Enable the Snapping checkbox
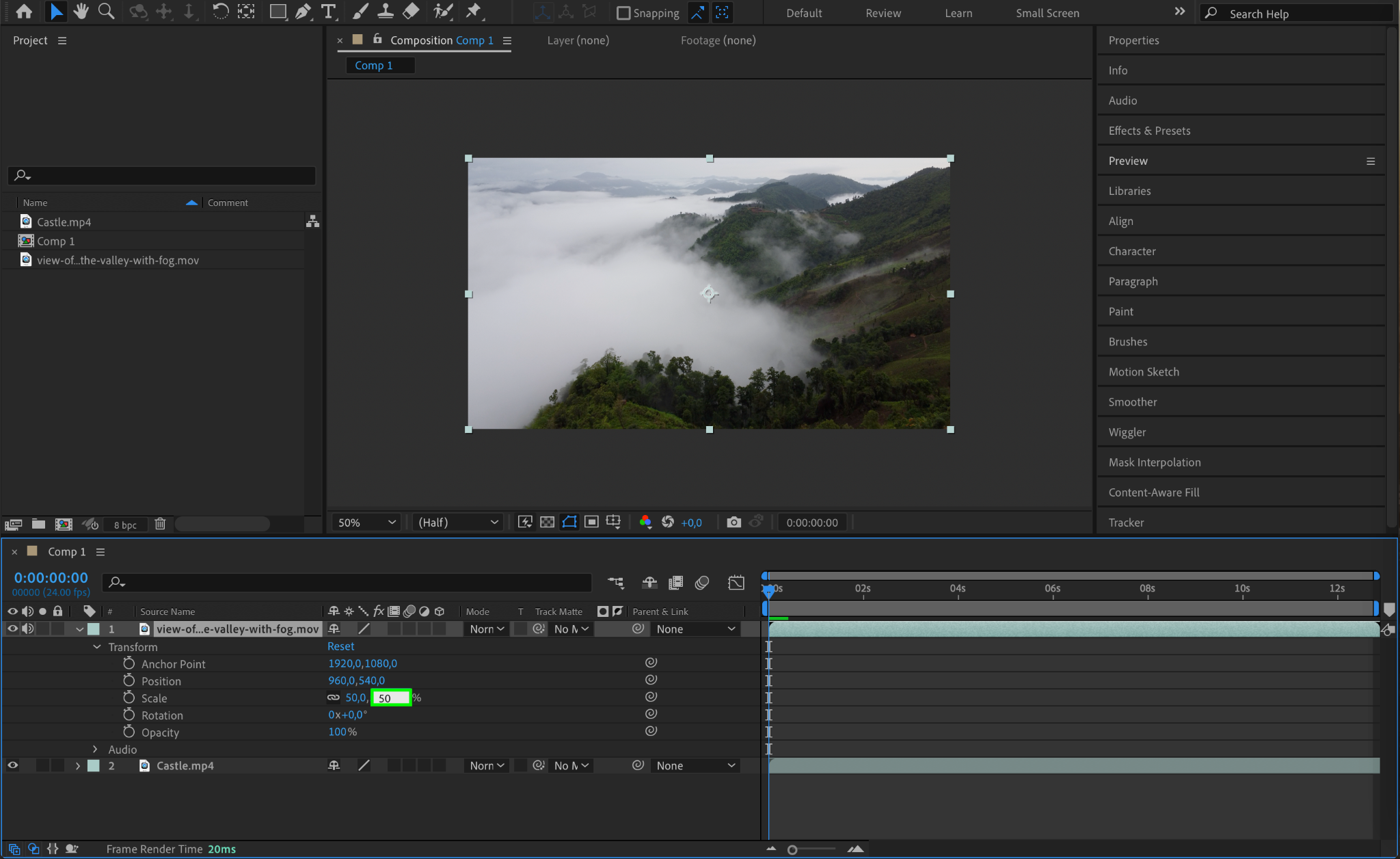 (623, 13)
